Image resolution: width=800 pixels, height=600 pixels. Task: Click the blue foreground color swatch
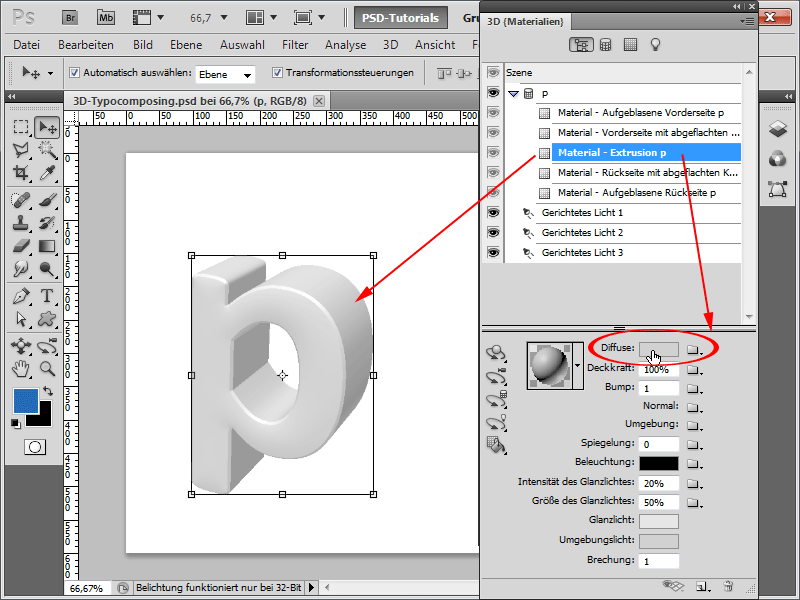[x=26, y=401]
